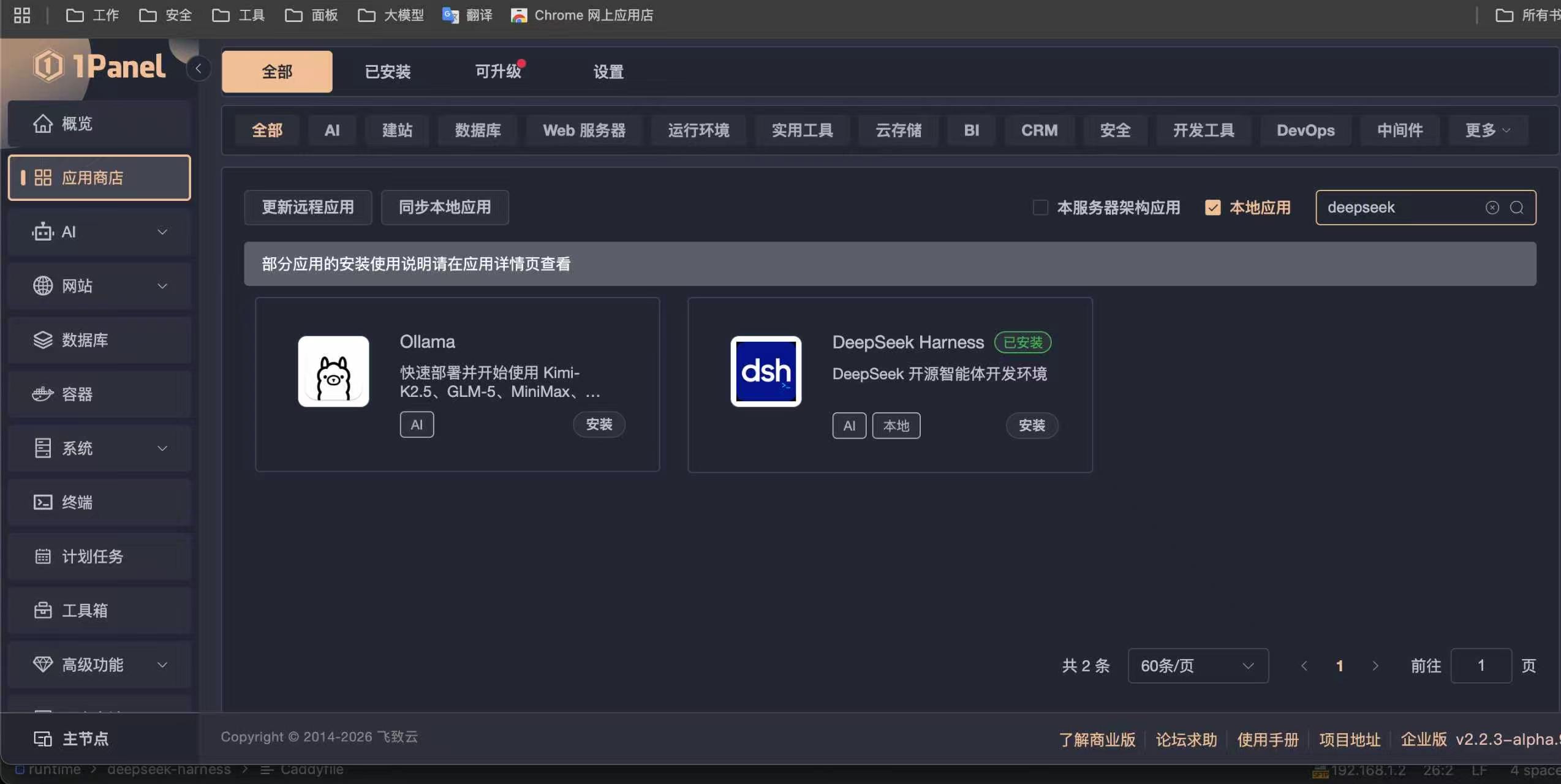Open the 计划任务 scheduled tasks item
This screenshot has width=1561, height=784.
[x=99, y=556]
